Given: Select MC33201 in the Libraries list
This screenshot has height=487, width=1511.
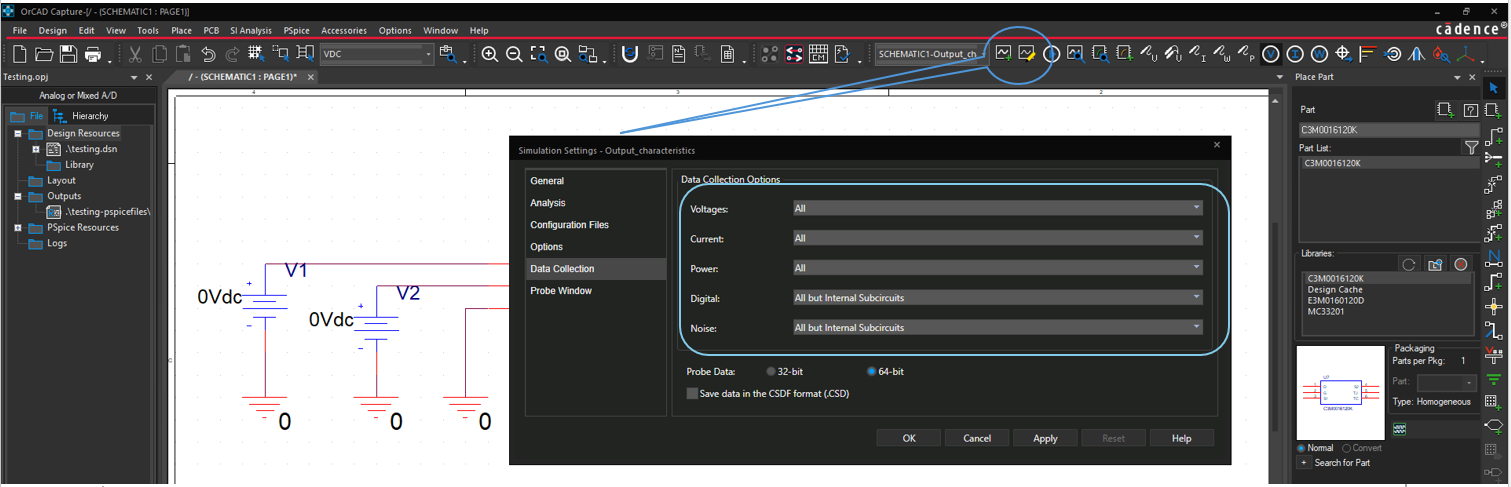Looking at the screenshot, I should (1328, 312).
